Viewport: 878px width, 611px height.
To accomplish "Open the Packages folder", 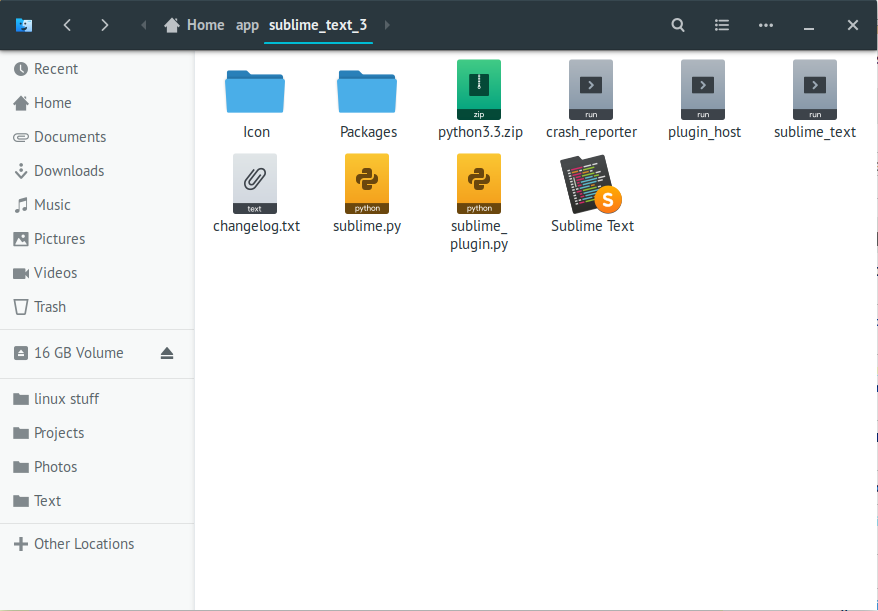I will [x=367, y=89].
